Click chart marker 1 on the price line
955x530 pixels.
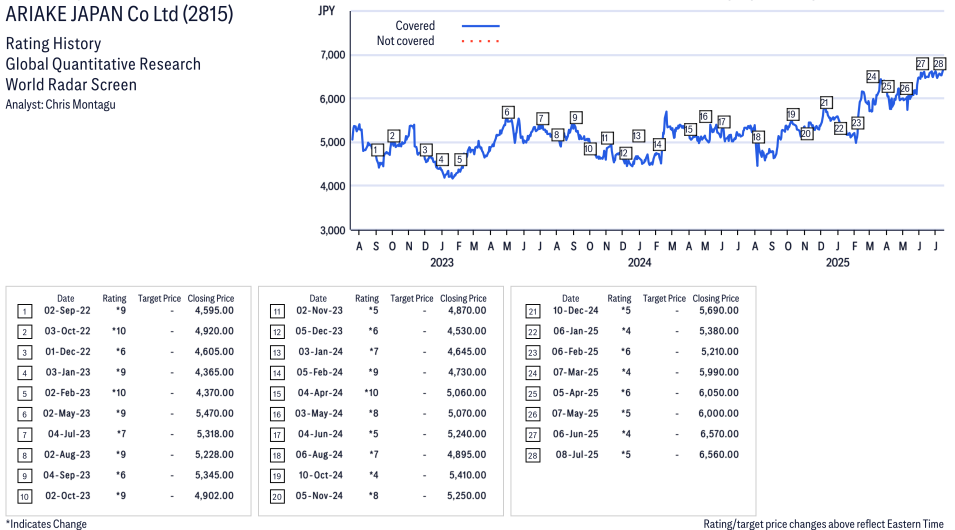point(376,150)
